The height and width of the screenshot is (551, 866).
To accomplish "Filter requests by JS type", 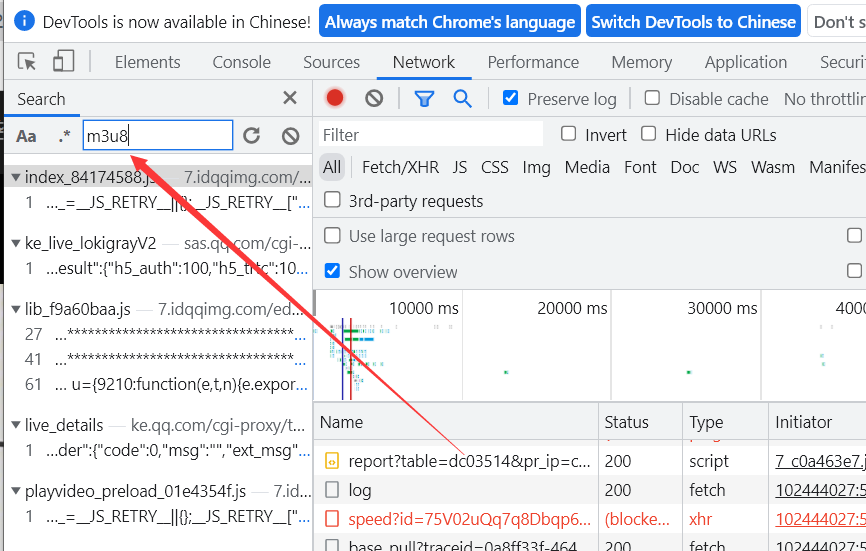I will [x=460, y=167].
